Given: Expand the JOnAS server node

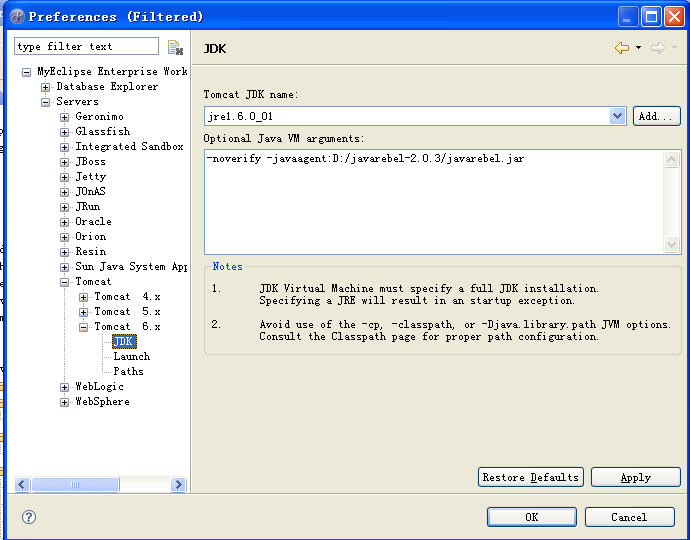Looking at the screenshot, I should [64, 192].
